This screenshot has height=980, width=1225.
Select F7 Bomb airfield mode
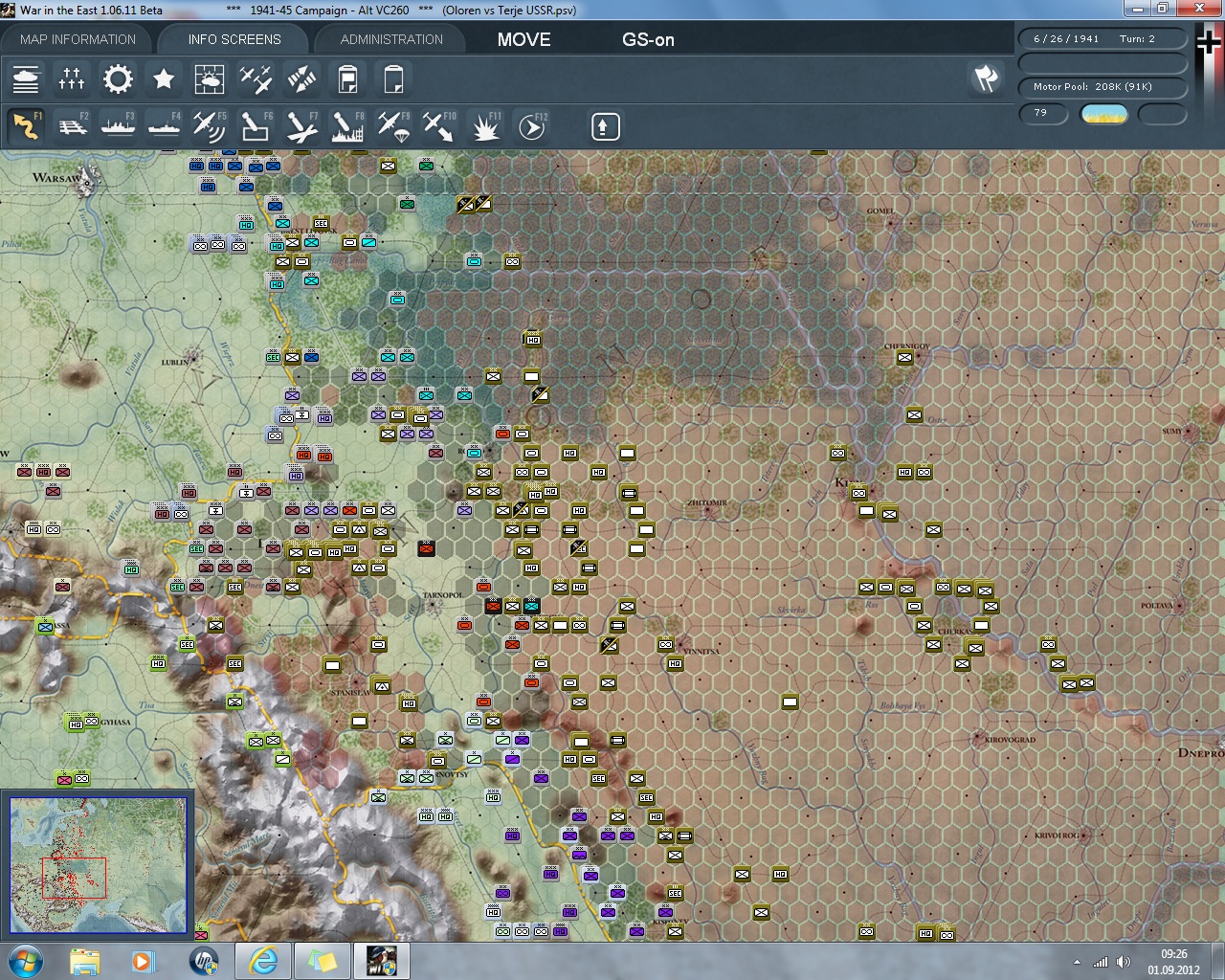point(301,126)
